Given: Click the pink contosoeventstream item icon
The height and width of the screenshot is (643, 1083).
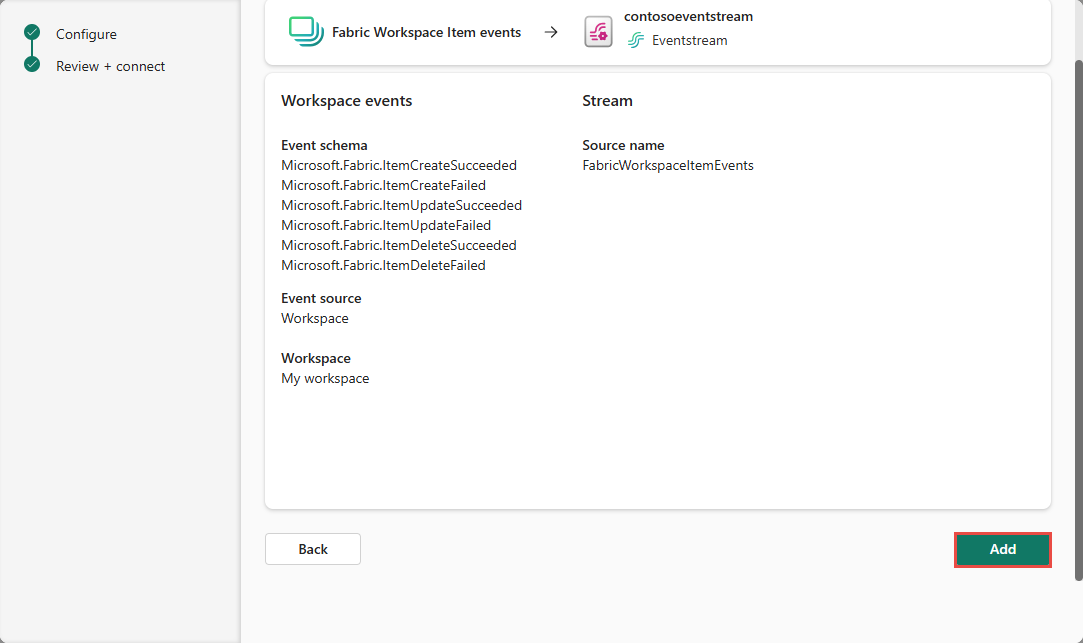Looking at the screenshot, I should click(598, 32).
